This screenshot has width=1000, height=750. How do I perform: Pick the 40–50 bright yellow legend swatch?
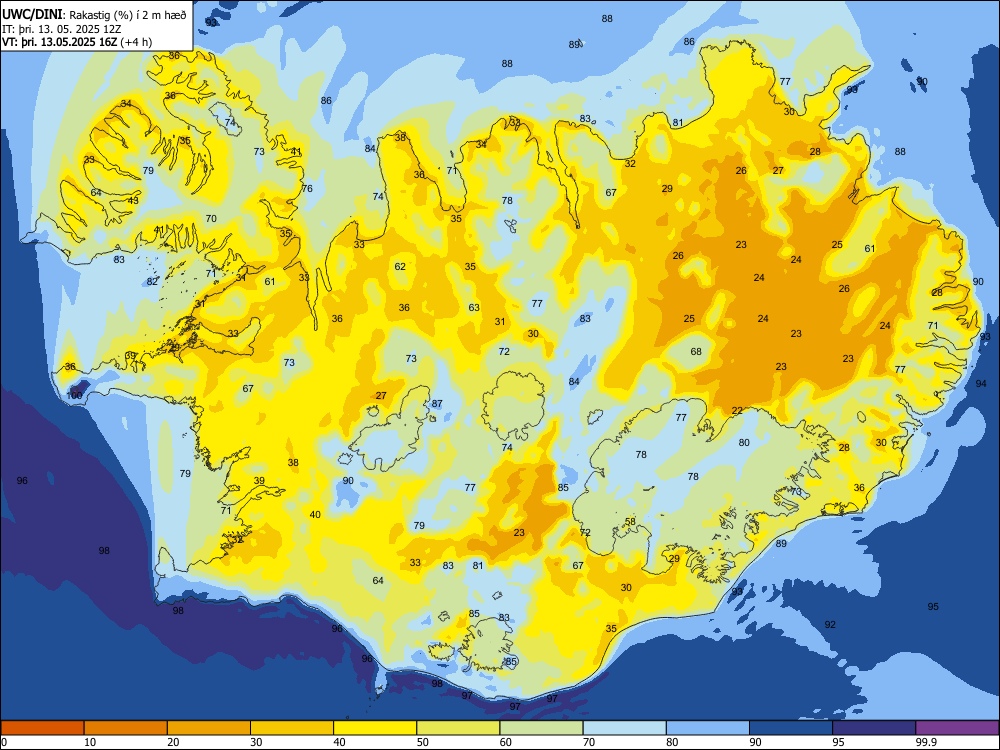(375, 728)
